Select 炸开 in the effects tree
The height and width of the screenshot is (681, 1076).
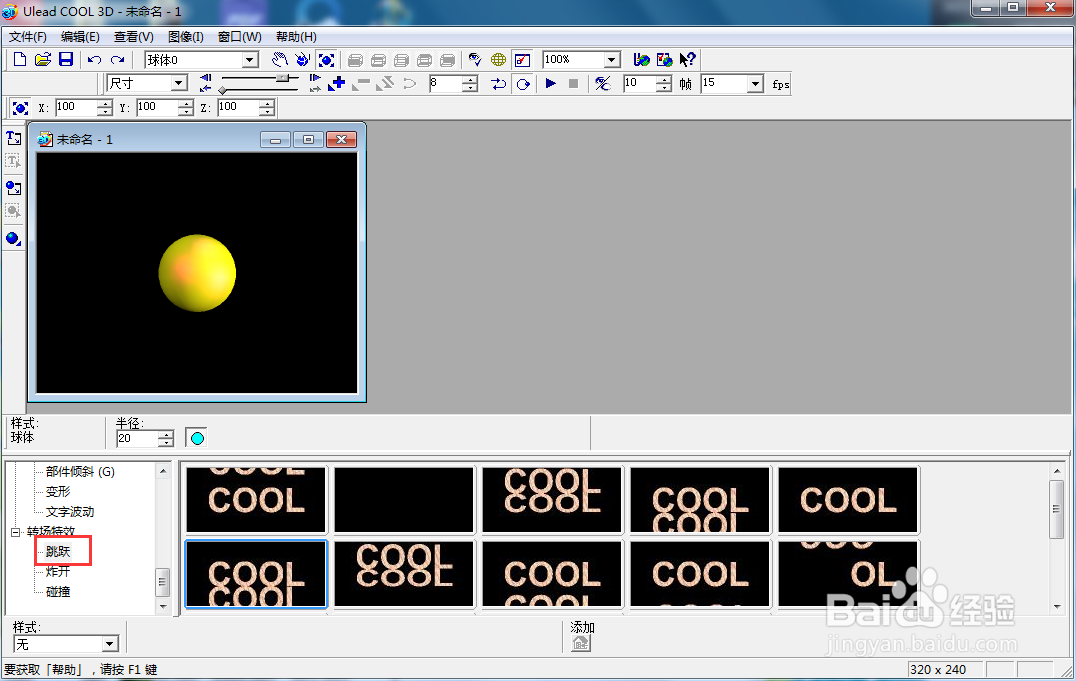coord(58,571)
